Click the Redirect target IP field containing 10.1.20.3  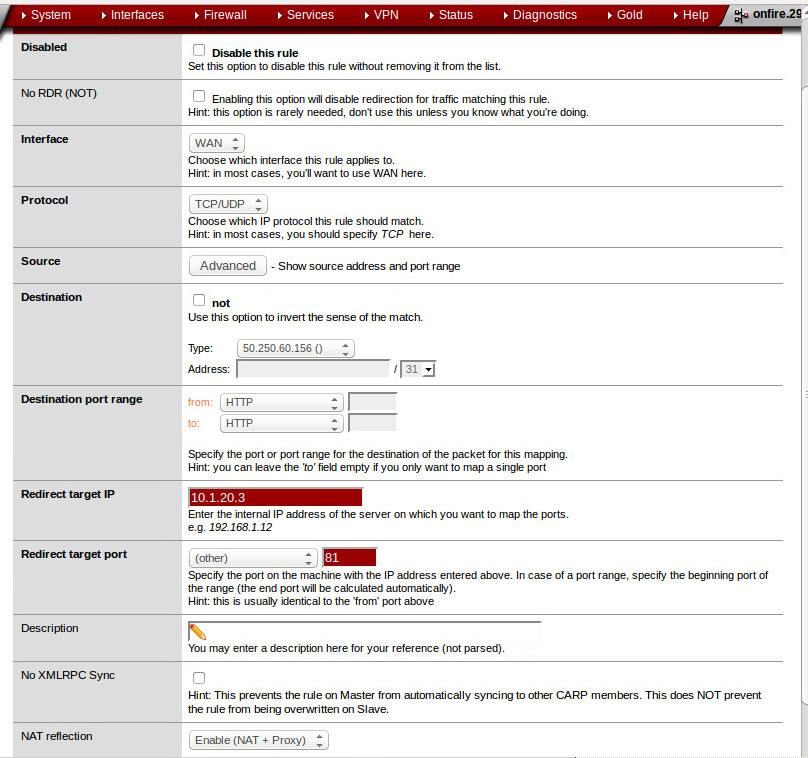276,497
